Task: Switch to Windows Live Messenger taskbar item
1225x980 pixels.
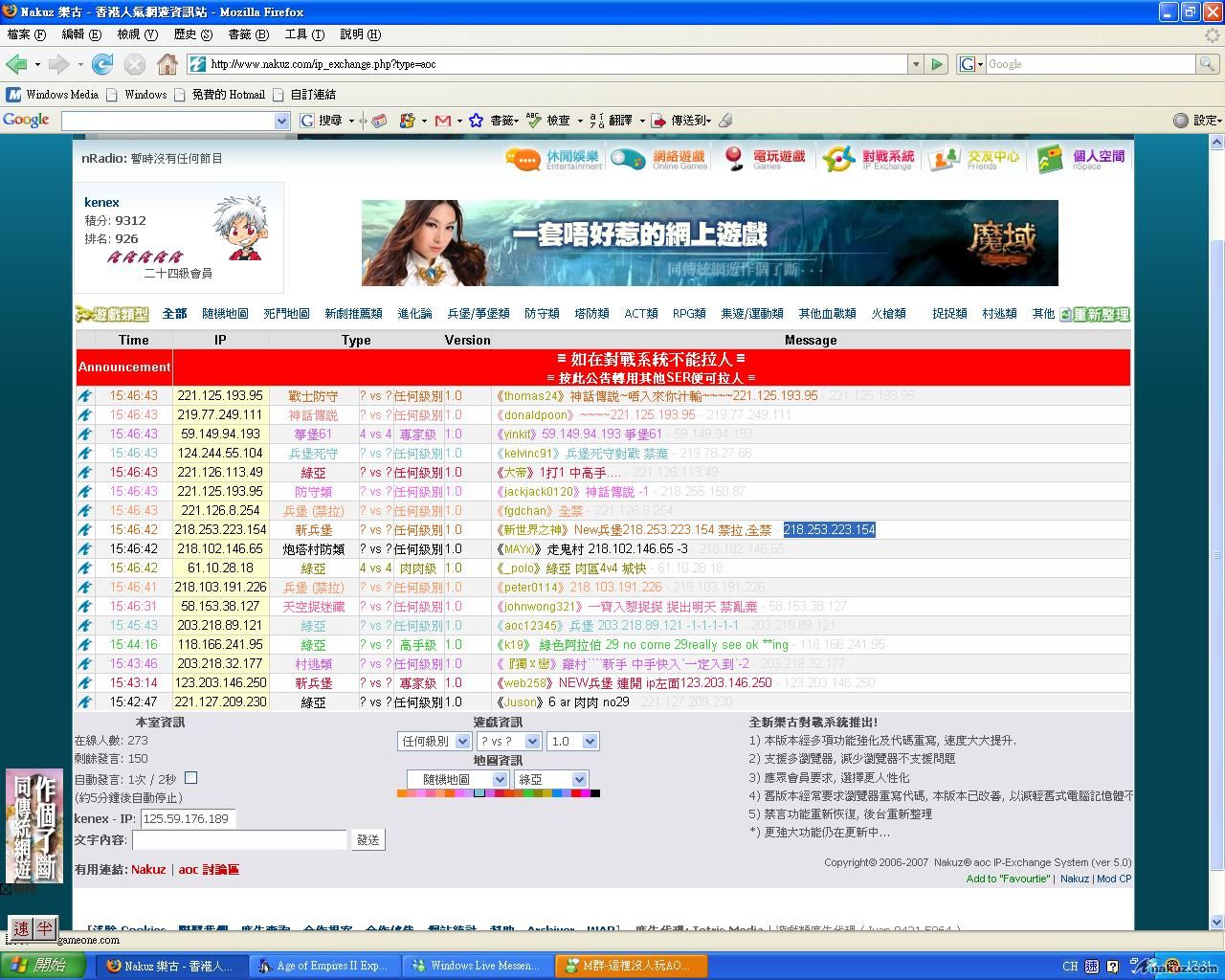Action: (479, 966)
